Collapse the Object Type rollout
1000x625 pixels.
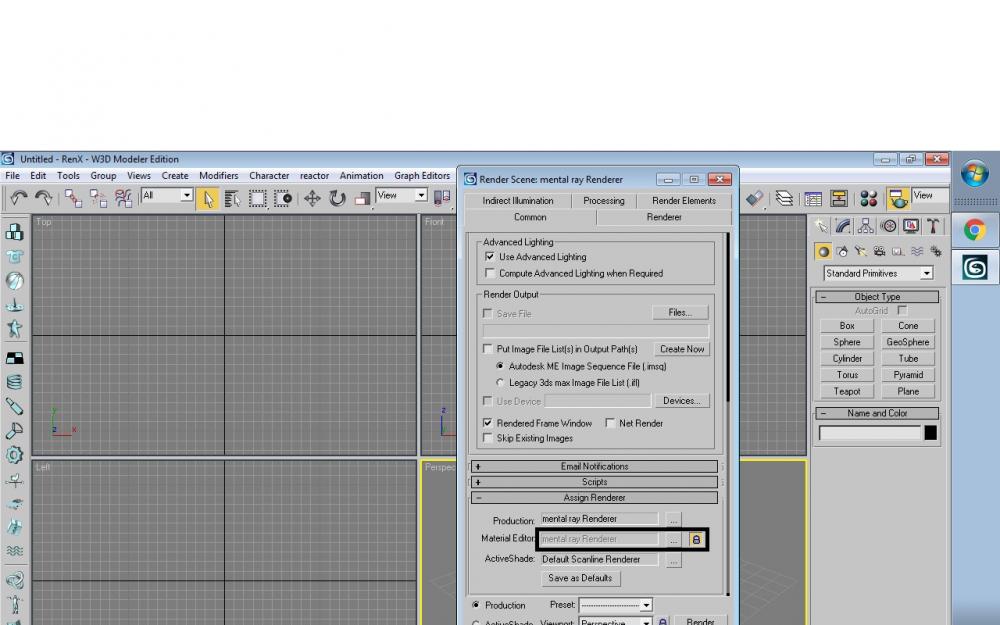pyautogui.click(x=877, y=297)
